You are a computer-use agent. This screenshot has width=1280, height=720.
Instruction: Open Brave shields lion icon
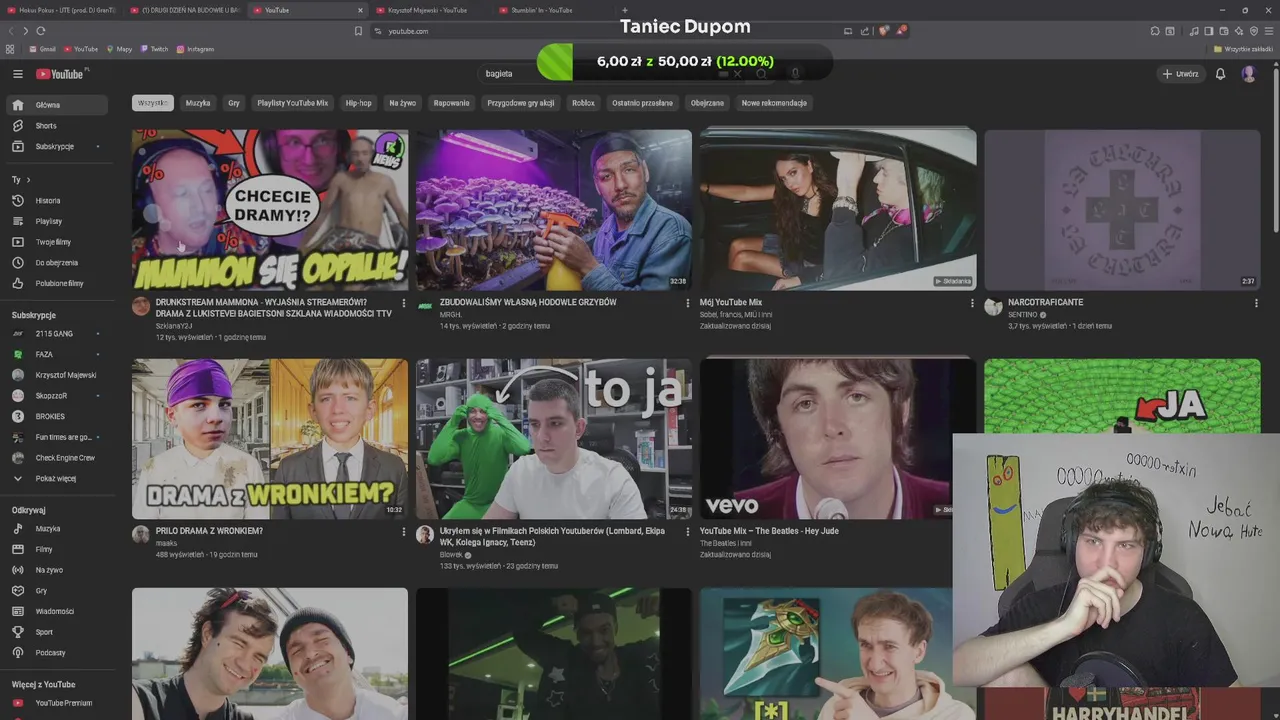[x=884, y=31]
